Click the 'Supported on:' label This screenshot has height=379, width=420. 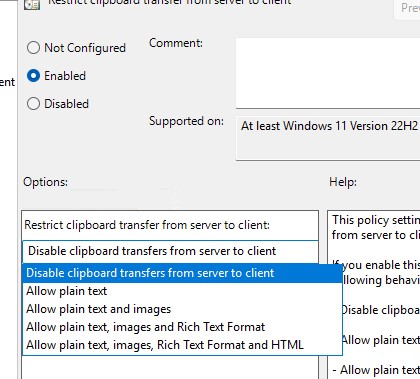click(186, 121)
